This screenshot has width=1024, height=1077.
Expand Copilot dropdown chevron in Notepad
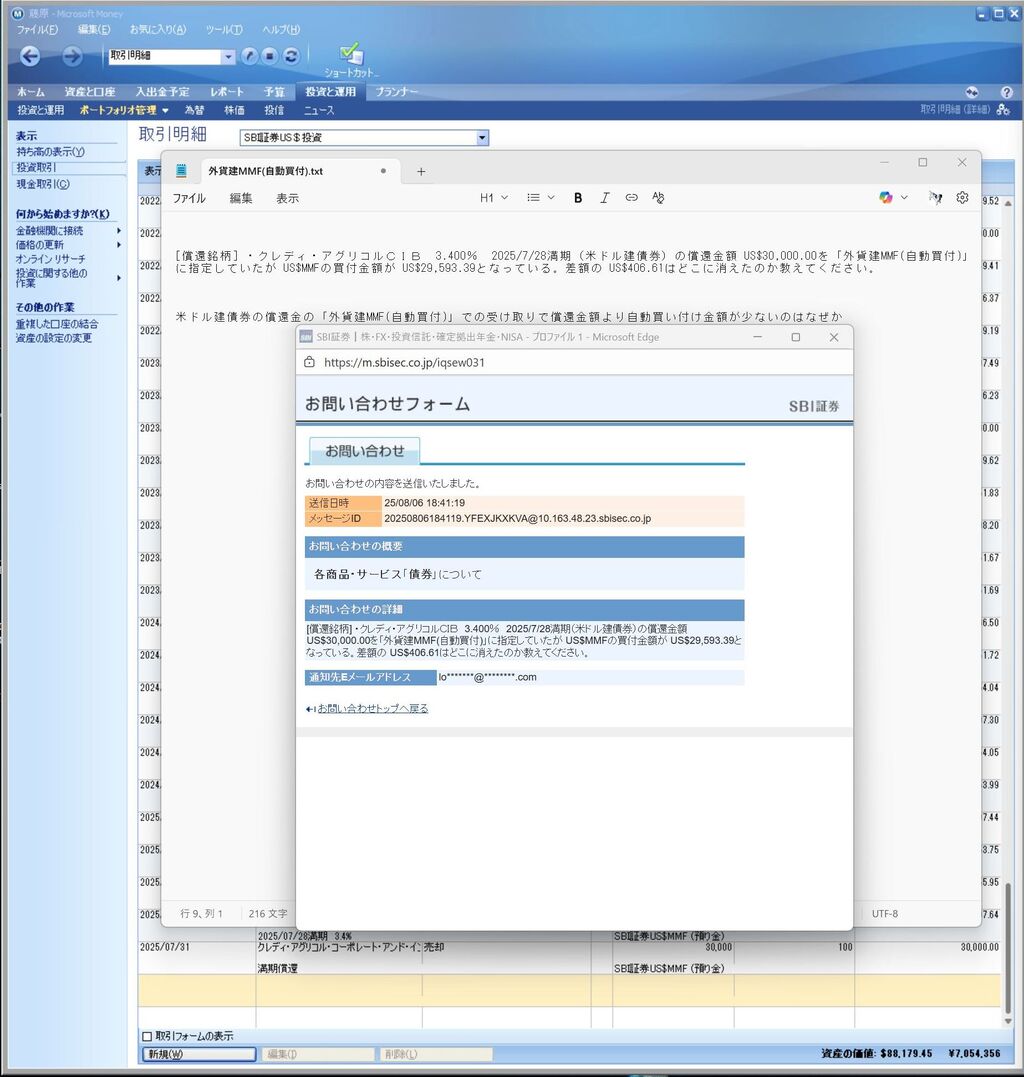[904, 198]
